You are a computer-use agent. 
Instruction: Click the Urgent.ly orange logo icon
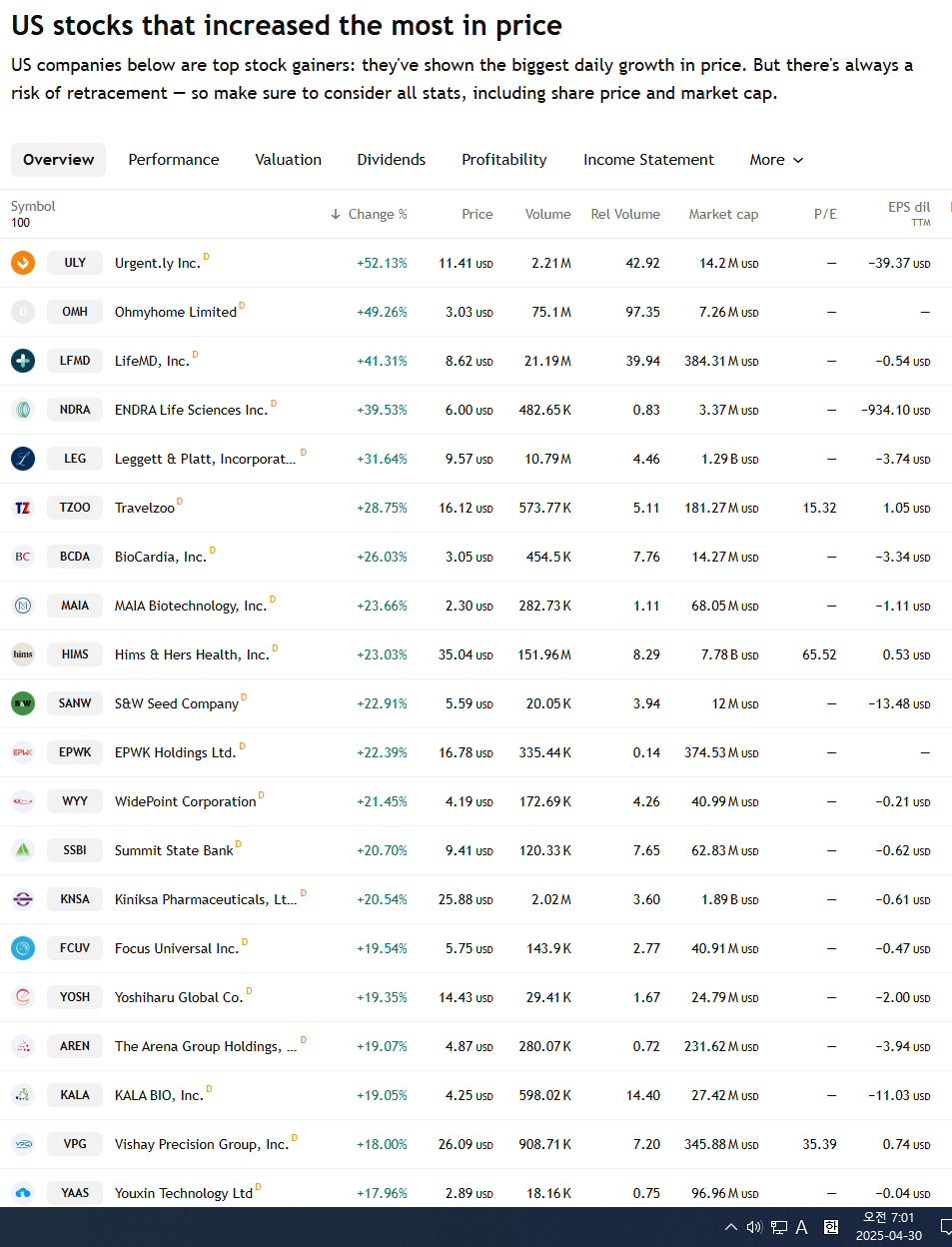click(23, 263)
